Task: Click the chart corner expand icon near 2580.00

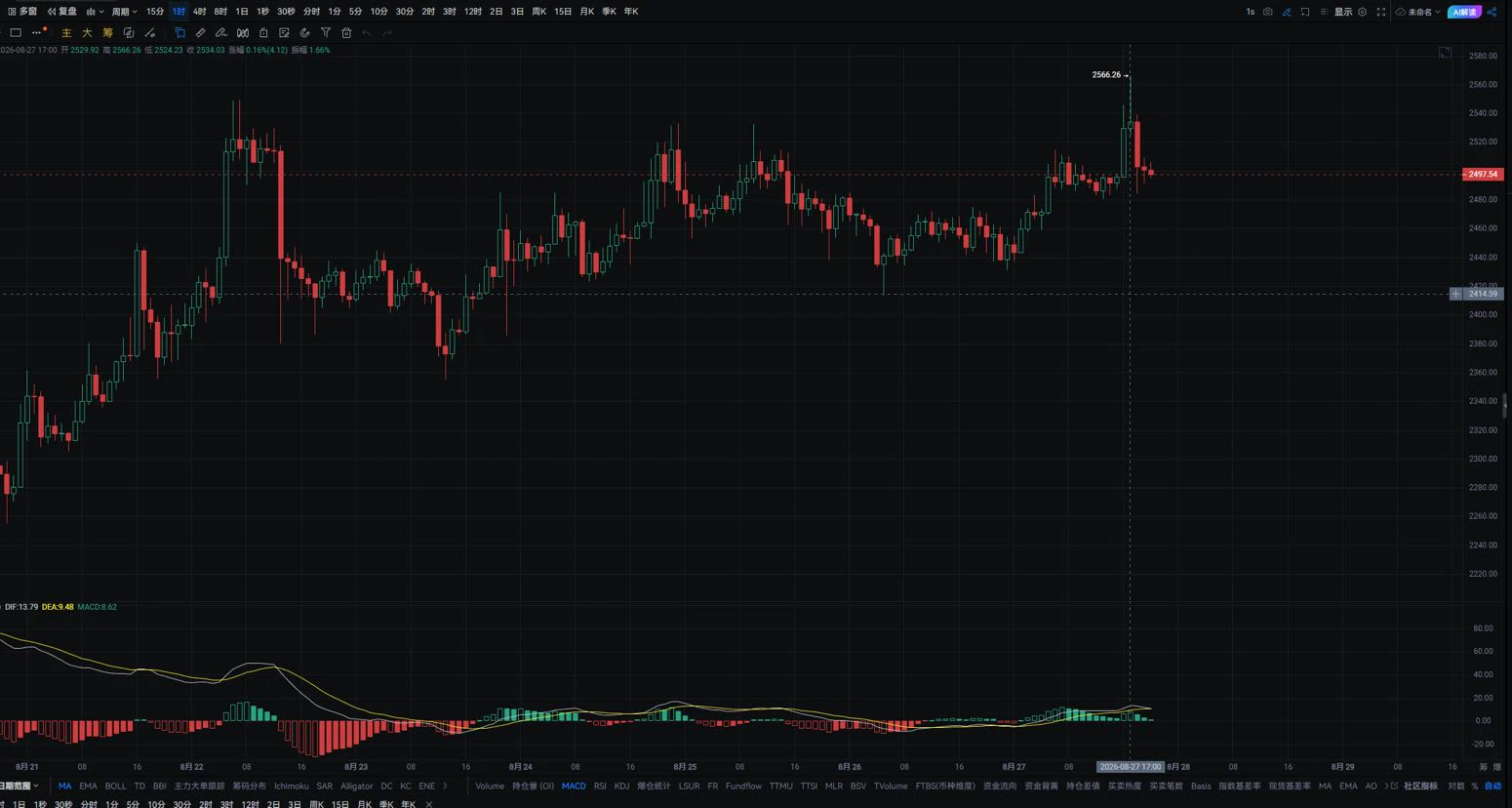Action: 1445,53
